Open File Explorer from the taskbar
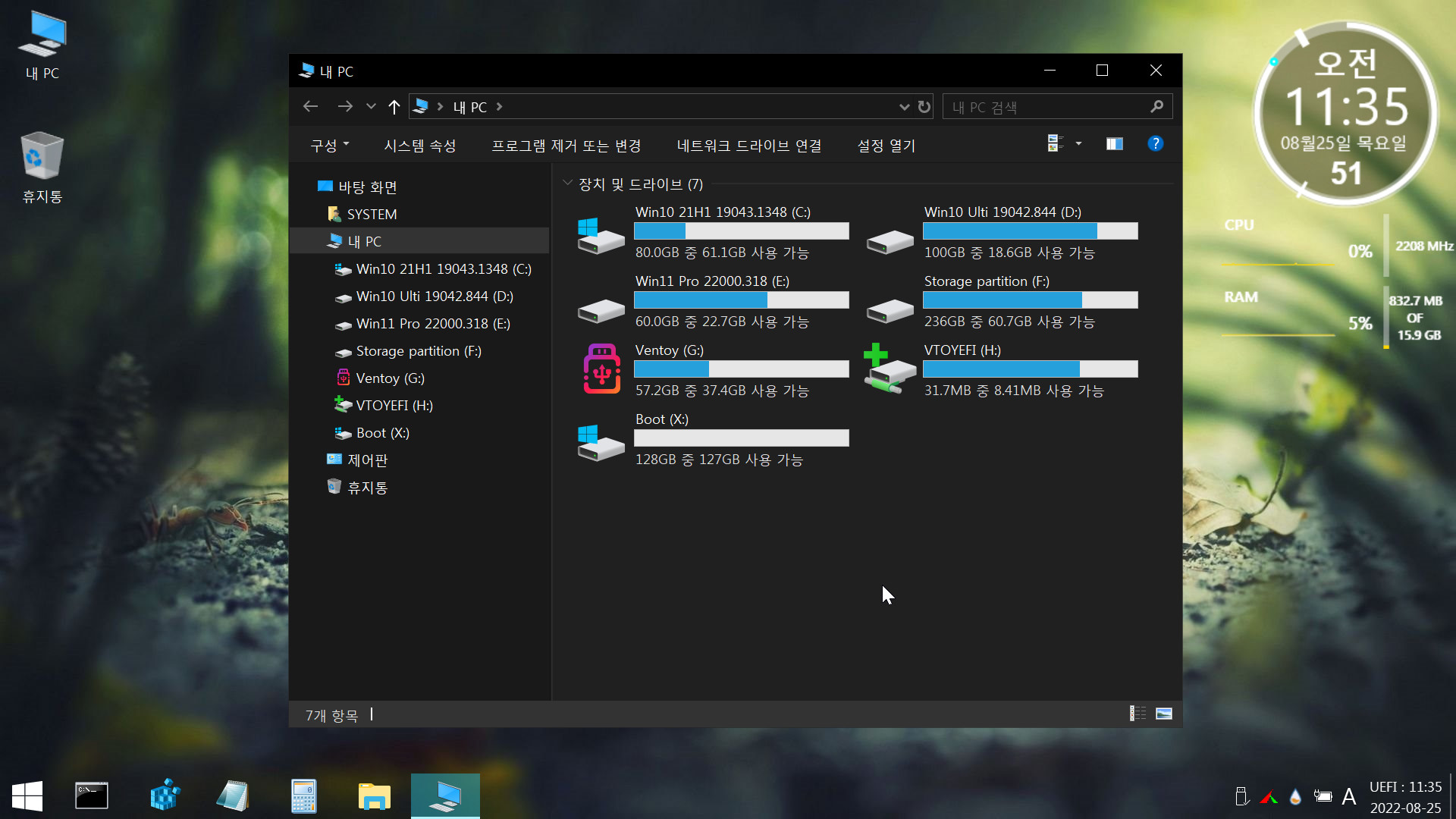 [375, 796]
